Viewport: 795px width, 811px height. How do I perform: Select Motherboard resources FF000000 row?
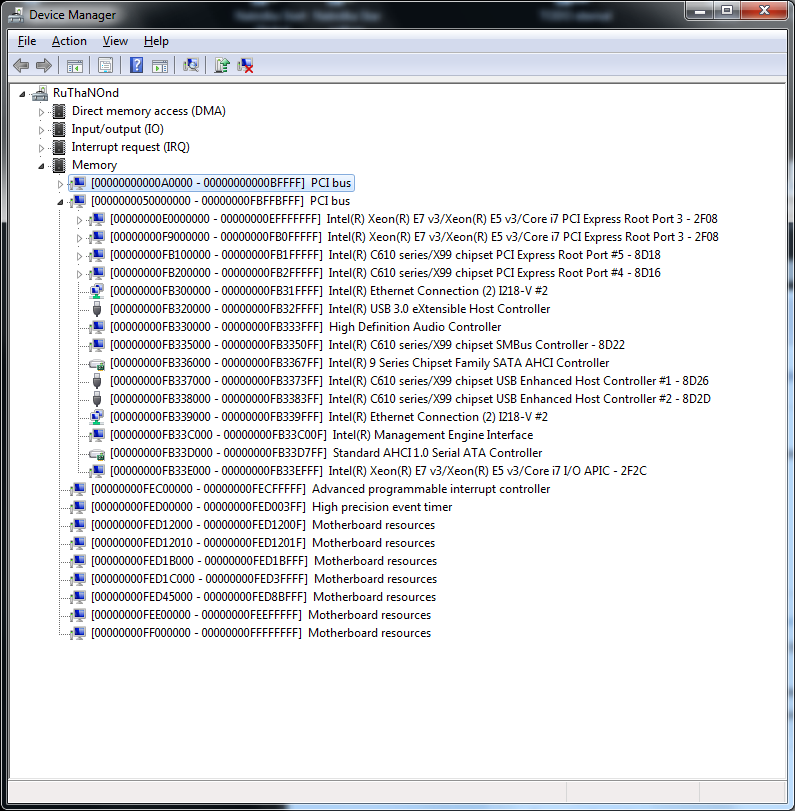click(261, 633)
